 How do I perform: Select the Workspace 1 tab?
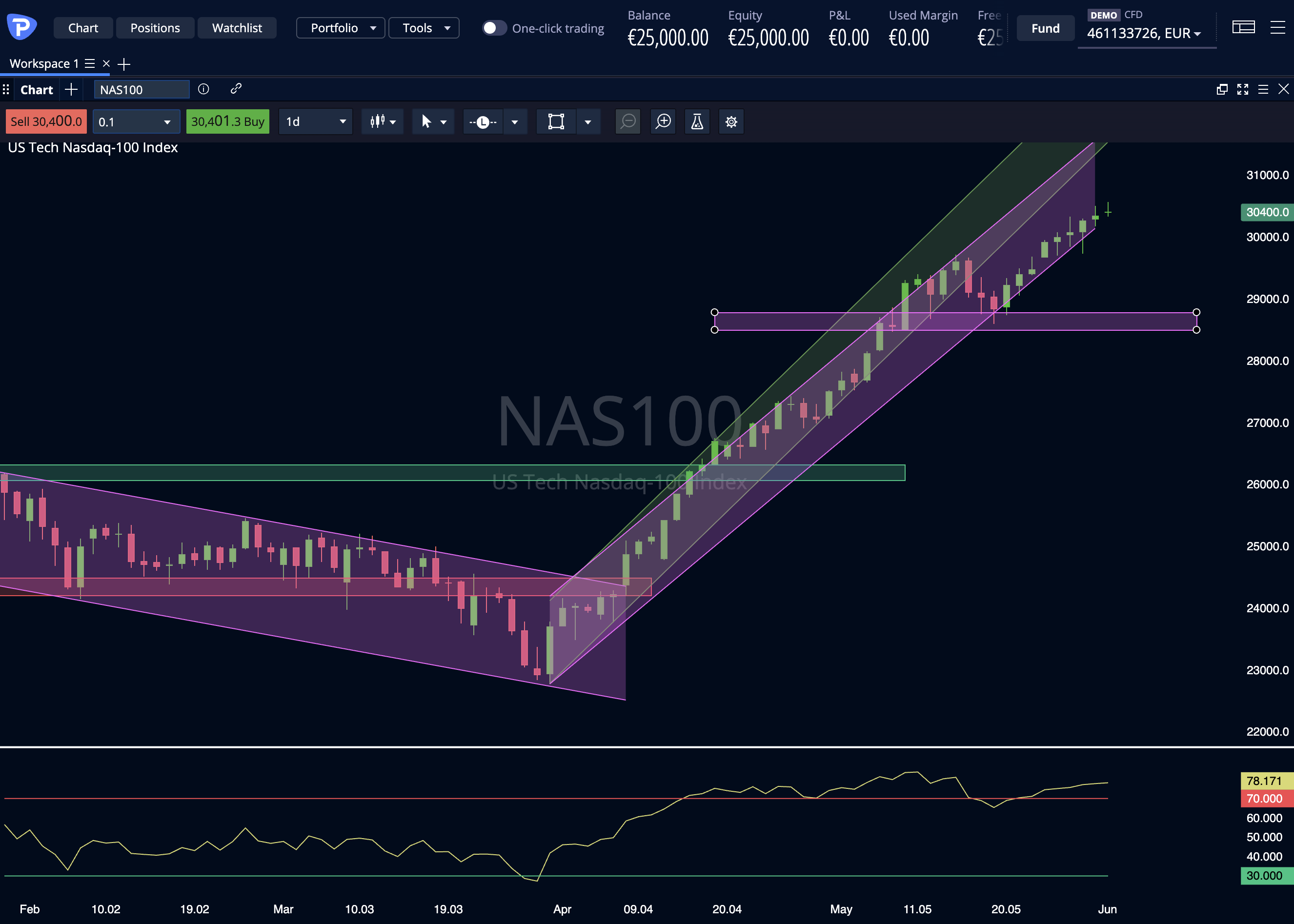[x=44, y=64]
